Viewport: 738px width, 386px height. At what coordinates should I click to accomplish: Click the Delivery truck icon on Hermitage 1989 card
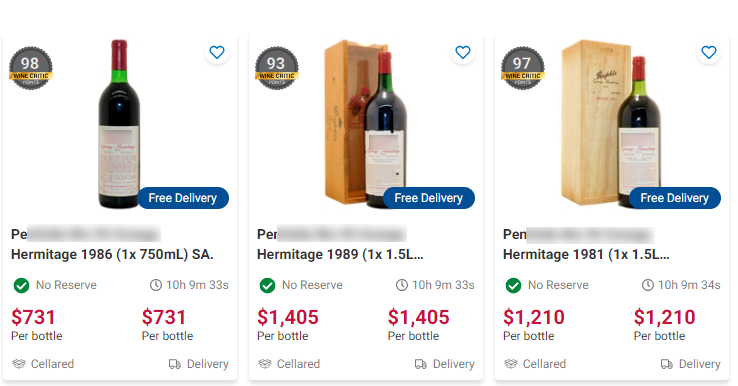(x=421, y=364)
